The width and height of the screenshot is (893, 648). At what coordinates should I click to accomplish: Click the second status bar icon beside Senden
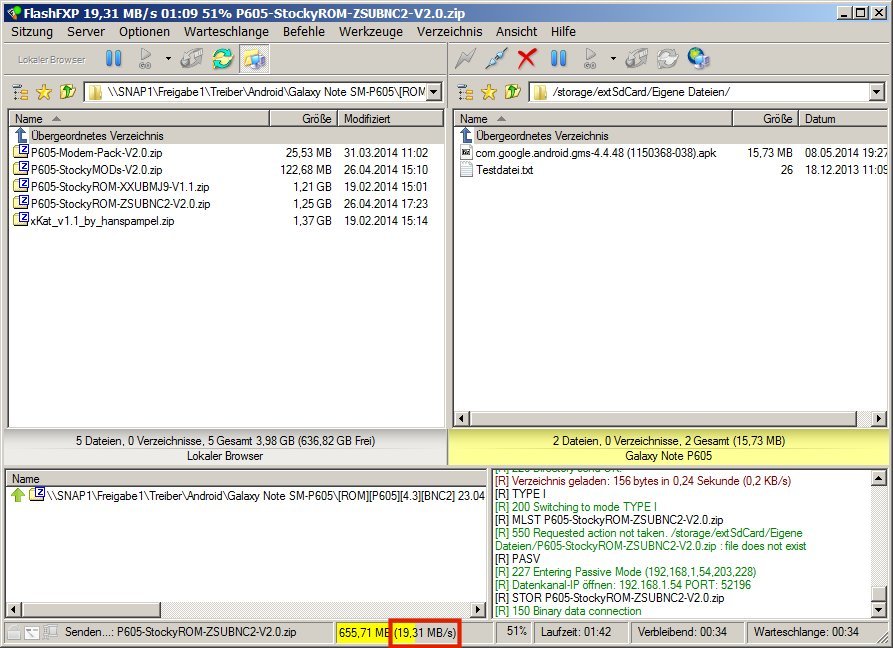pyautogui.click(x=32, y=632)
